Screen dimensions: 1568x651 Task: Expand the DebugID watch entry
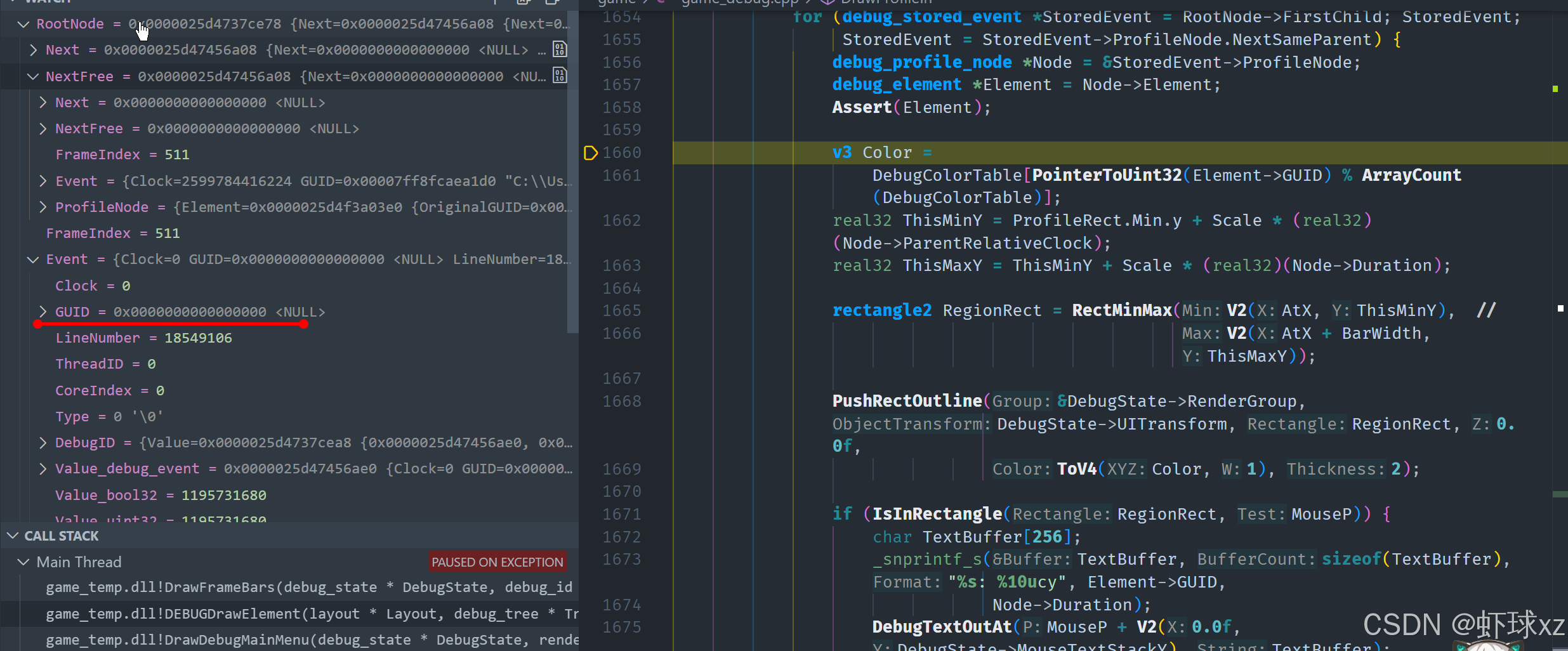pyautogui.click(x=43, y=443)
